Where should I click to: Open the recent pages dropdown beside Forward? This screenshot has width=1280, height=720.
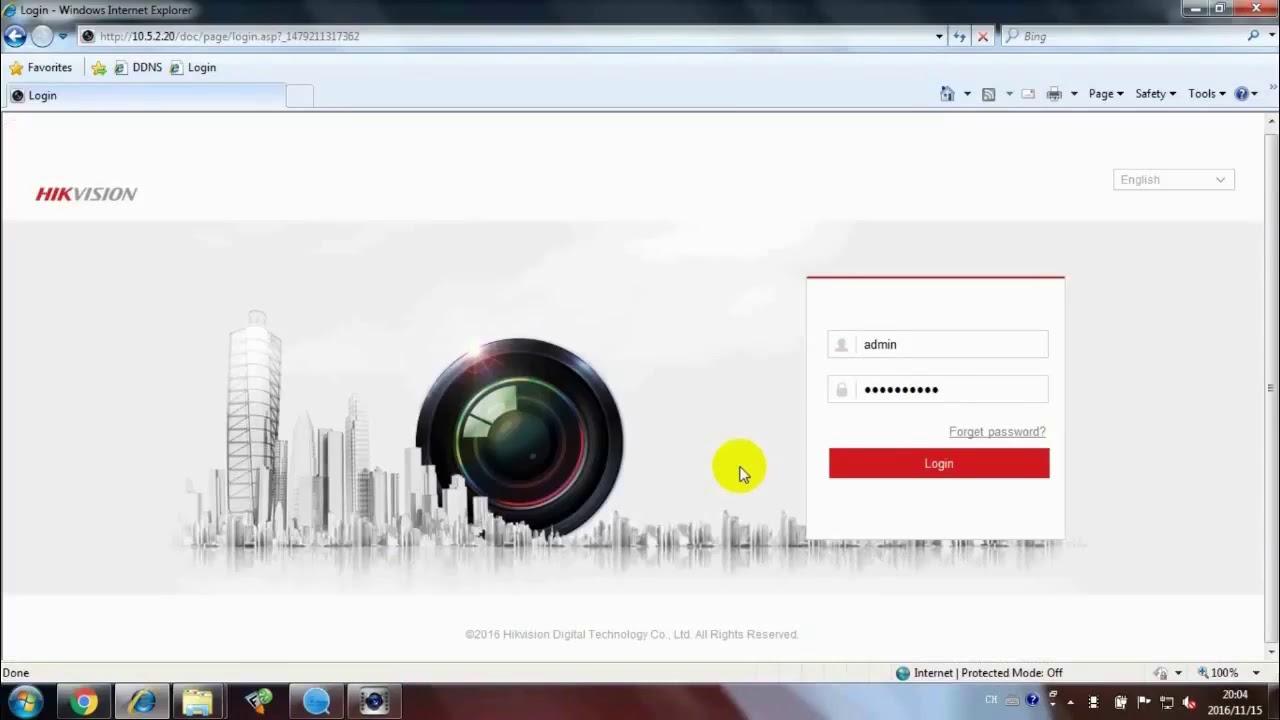pos(62,36)
